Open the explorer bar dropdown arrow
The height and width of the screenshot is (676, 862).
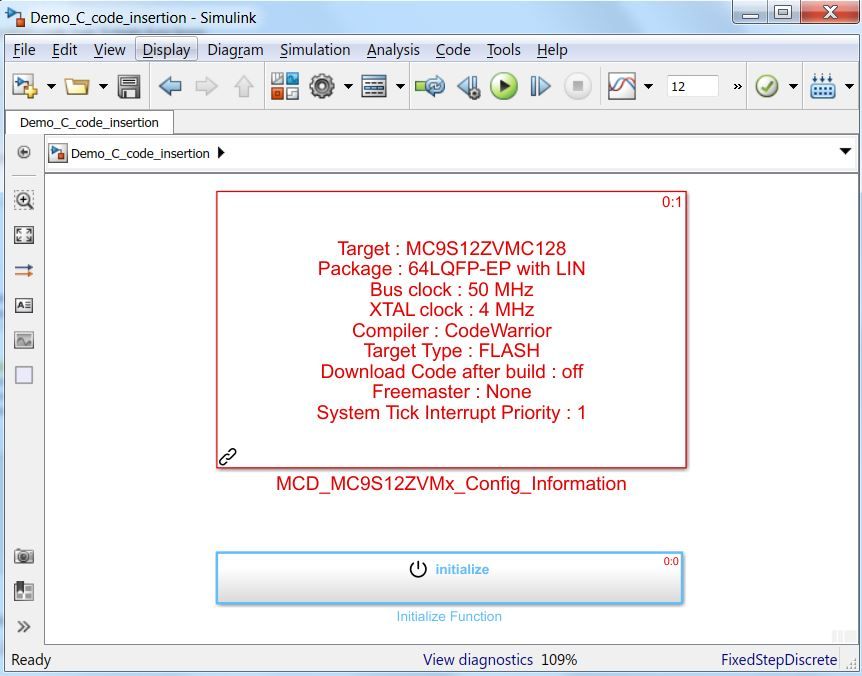point(846,152)
